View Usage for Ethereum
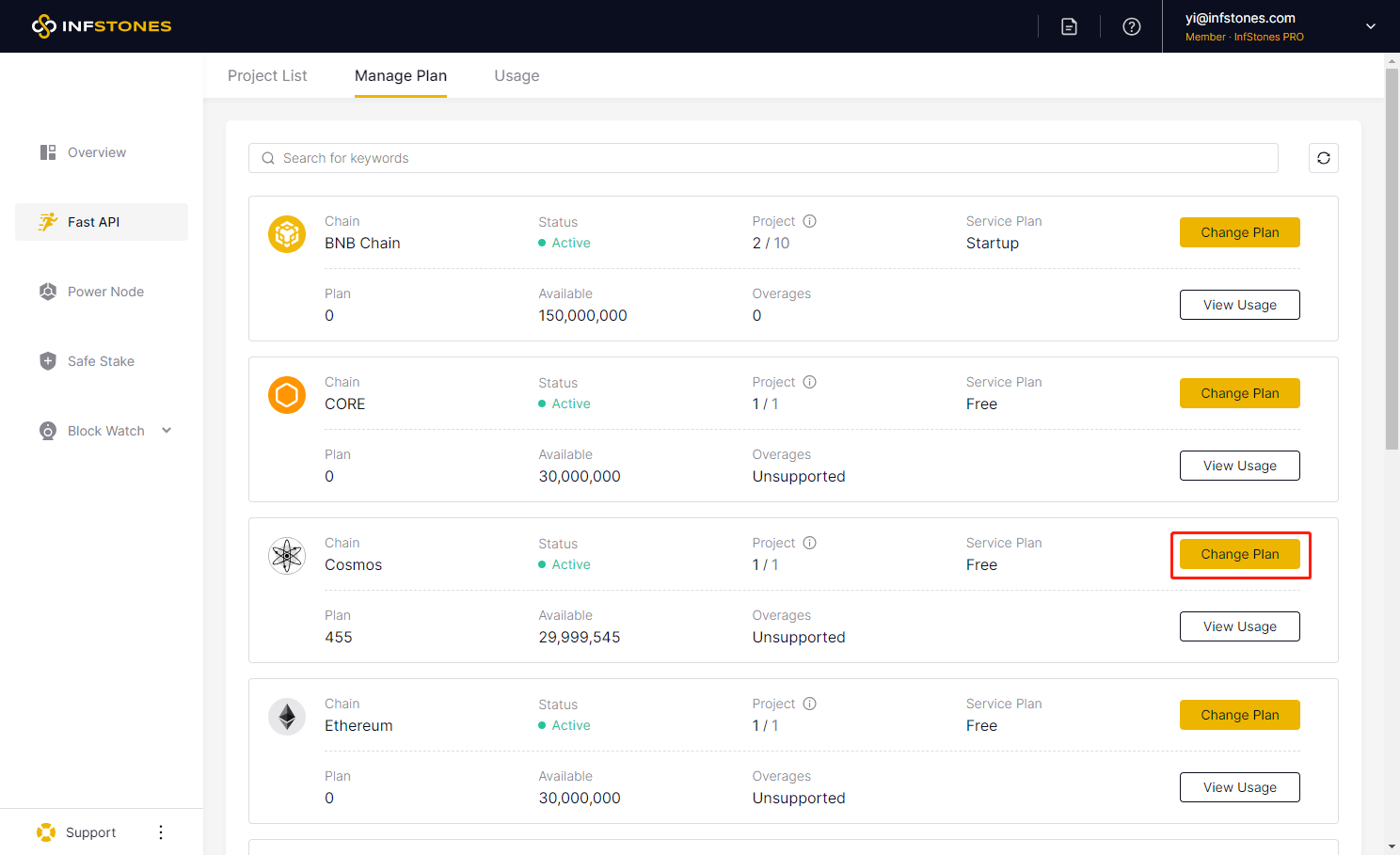Viewport: 1400px width, 855px height. pos(1240,787)
